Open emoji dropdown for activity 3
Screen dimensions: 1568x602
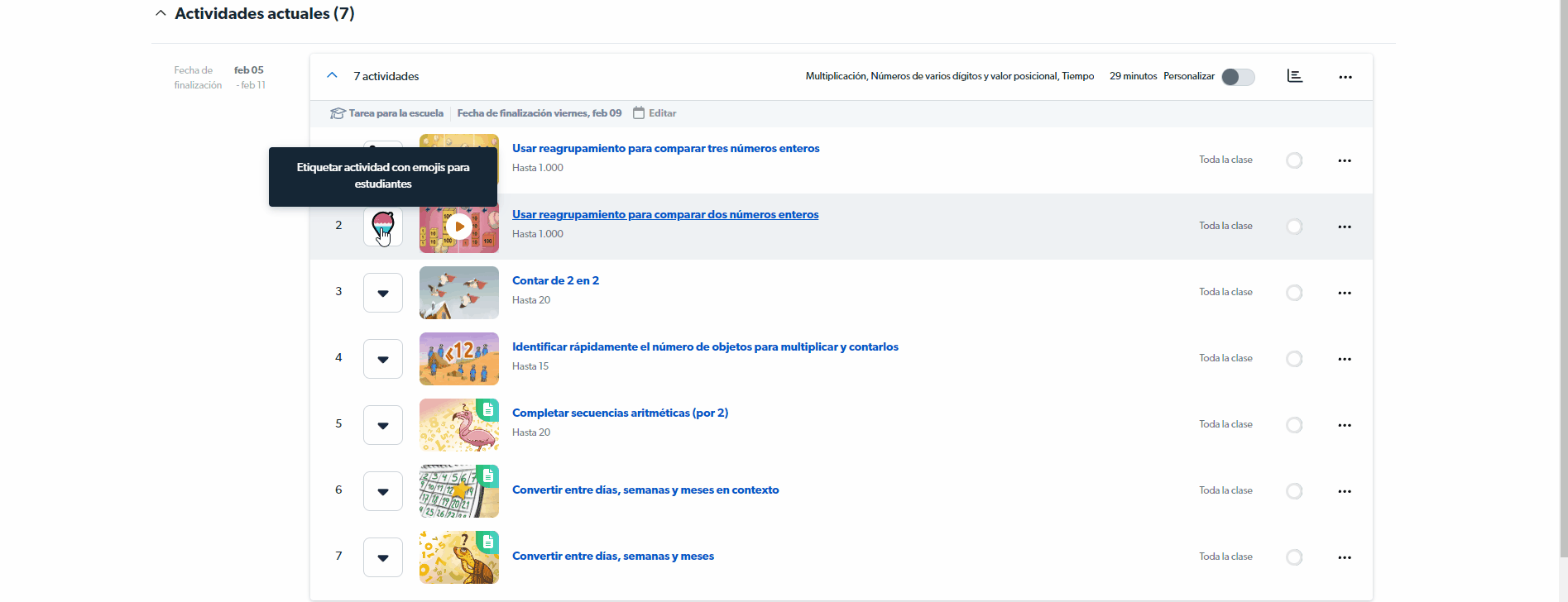pos(382,293)
